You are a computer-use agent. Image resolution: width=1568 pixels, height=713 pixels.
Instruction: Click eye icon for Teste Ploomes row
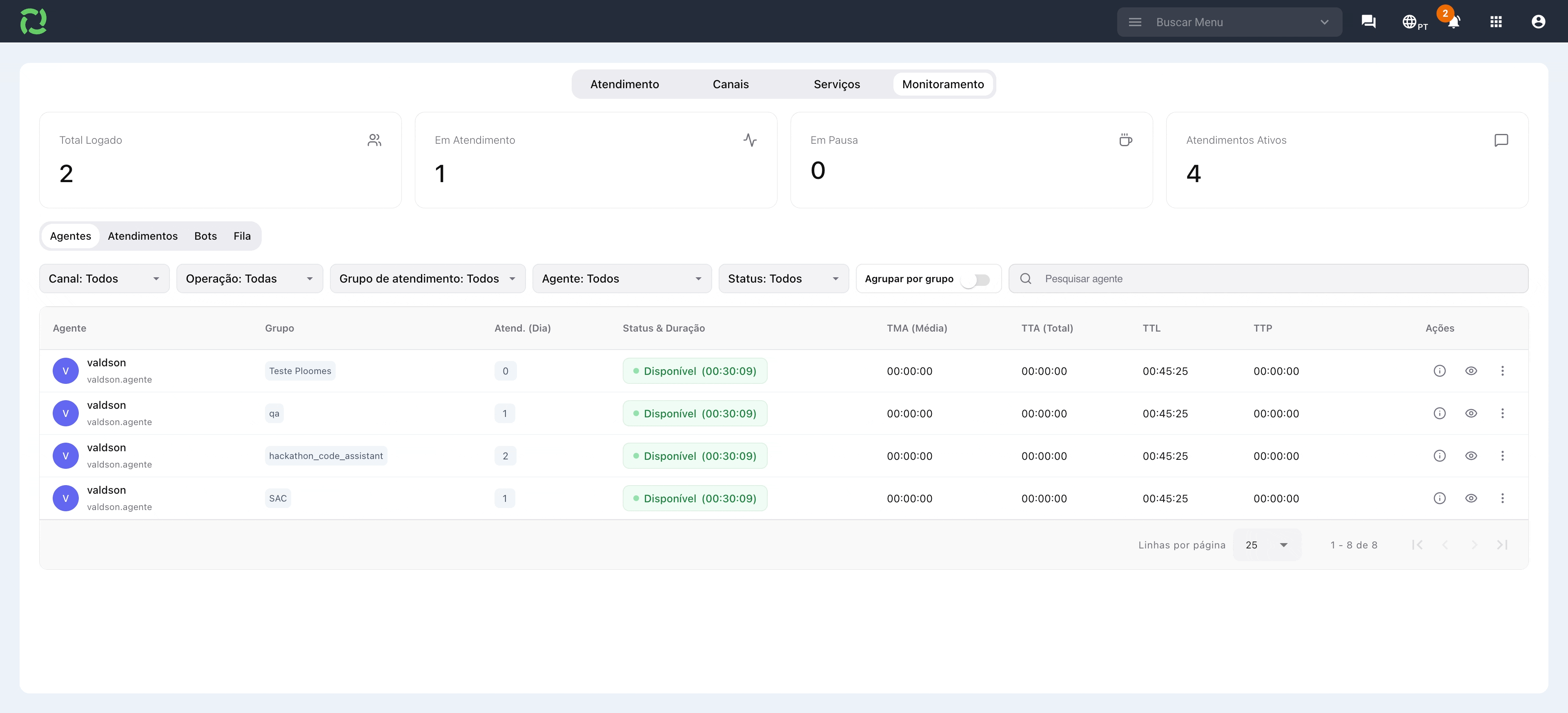tap(1471, 371)
